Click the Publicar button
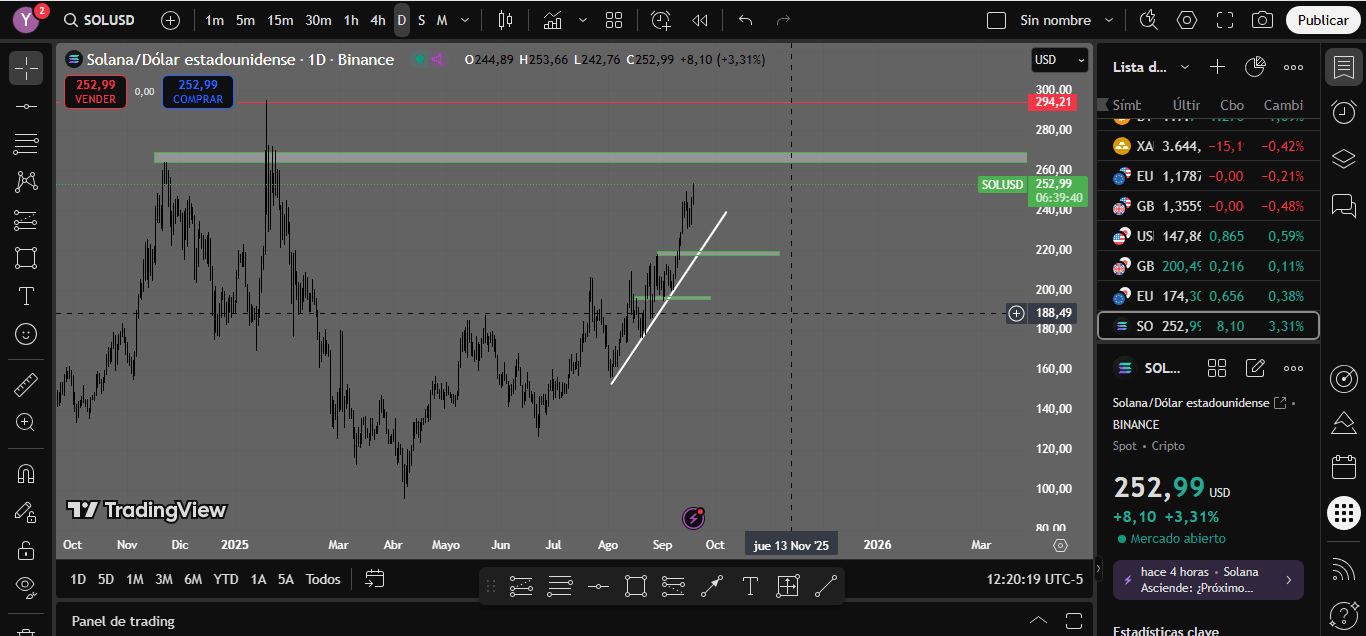This screenshot has width=1366, height=636. 1323,20
